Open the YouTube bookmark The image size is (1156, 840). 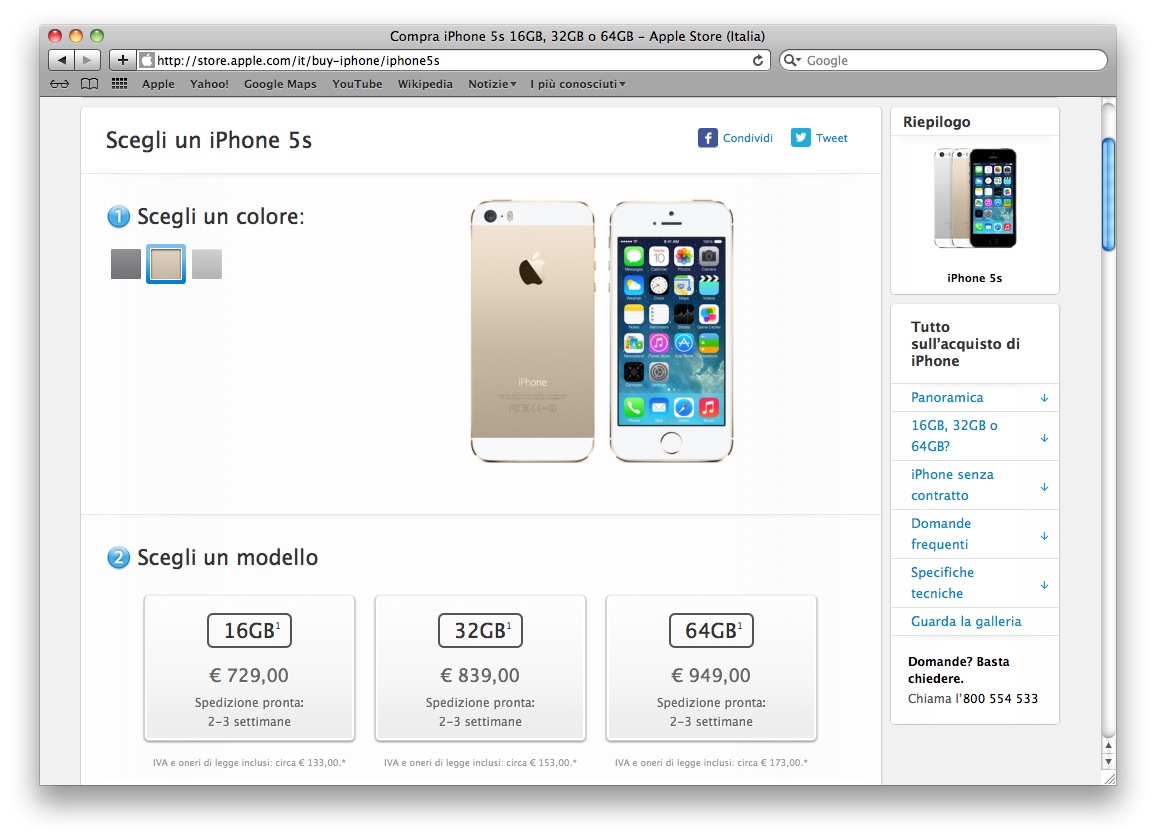pos(357,84)
